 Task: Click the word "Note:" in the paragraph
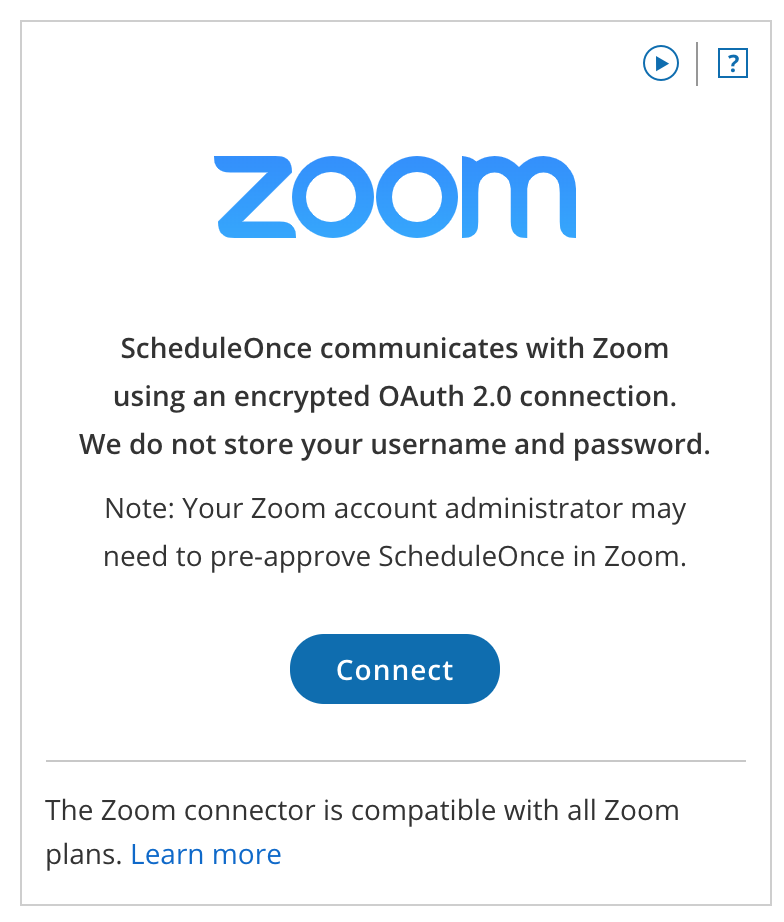coord(141,509)
